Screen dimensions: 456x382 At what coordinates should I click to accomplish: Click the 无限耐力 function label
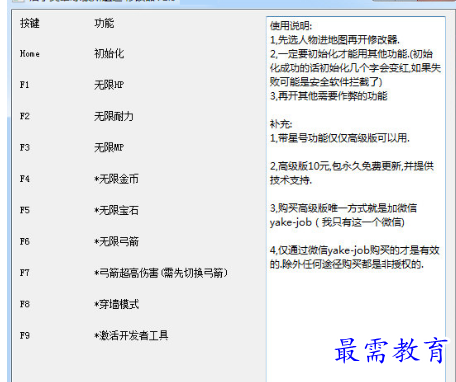pyautogui.click(x=114, y=116)
